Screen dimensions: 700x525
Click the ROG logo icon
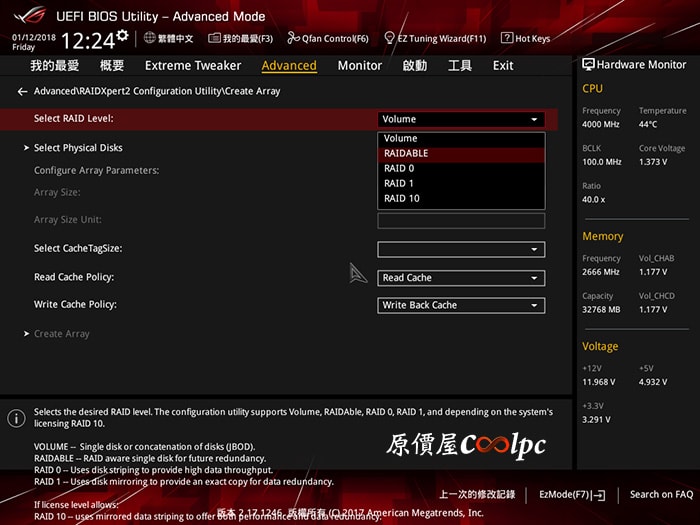pyautogui.click(x=30, y=16)
